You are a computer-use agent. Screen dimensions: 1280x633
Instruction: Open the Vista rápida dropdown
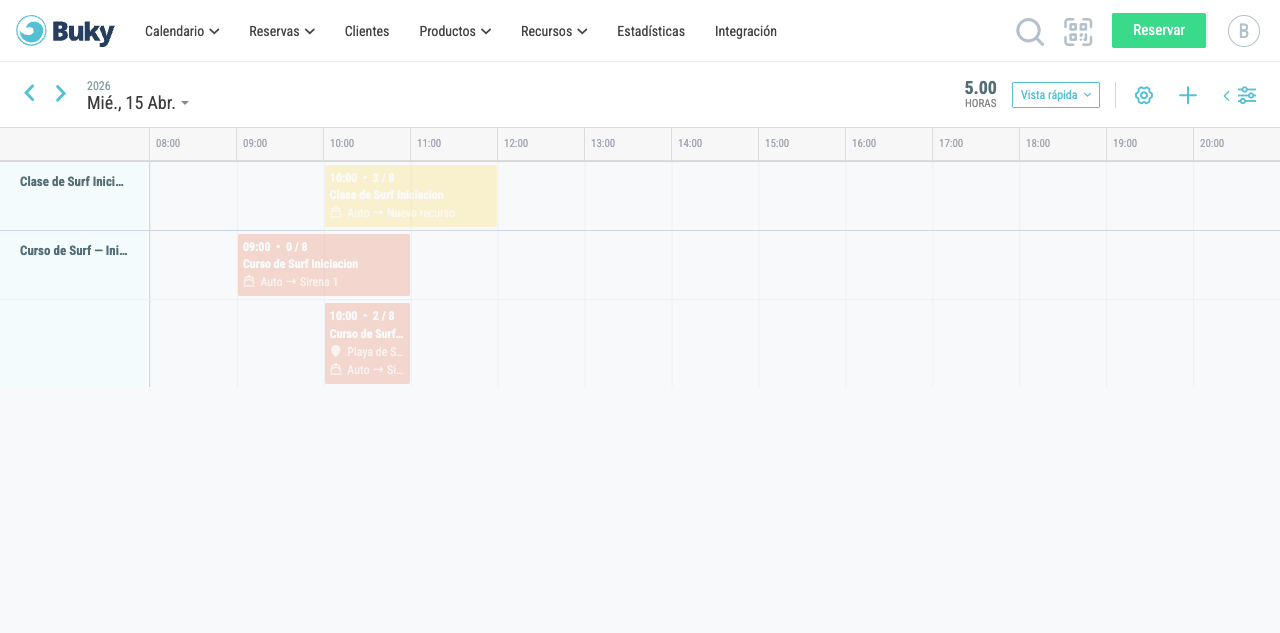tap(1056, 95)
